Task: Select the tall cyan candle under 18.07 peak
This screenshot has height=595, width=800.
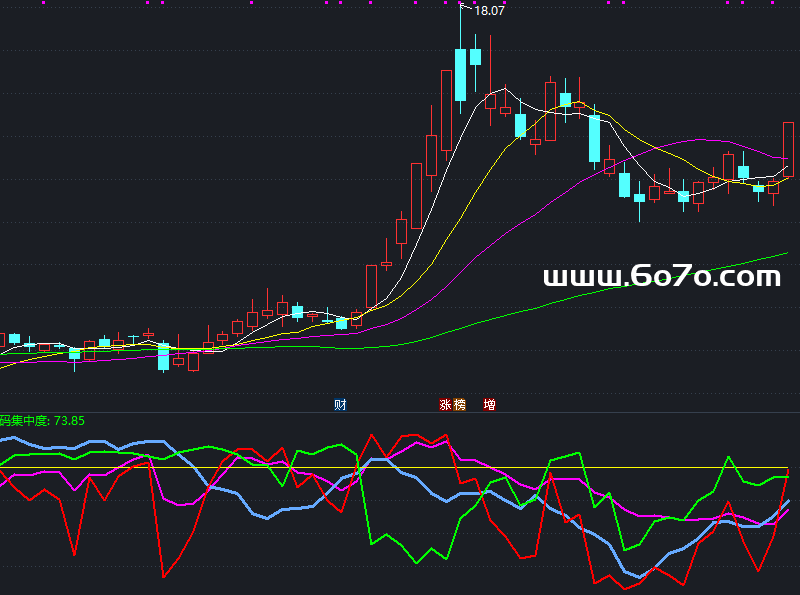Action: point(460,74)
